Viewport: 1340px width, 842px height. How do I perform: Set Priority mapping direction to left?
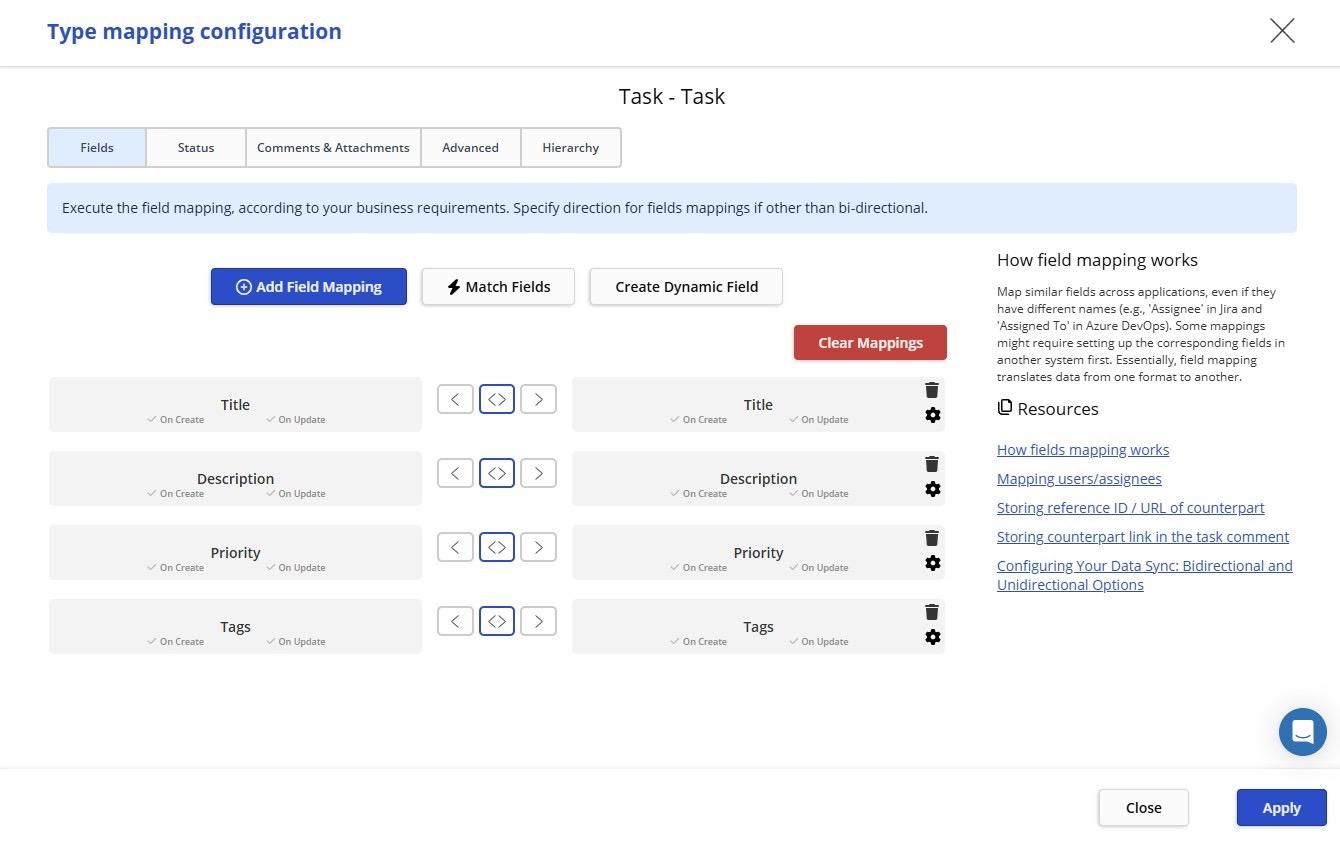point(455,547)
